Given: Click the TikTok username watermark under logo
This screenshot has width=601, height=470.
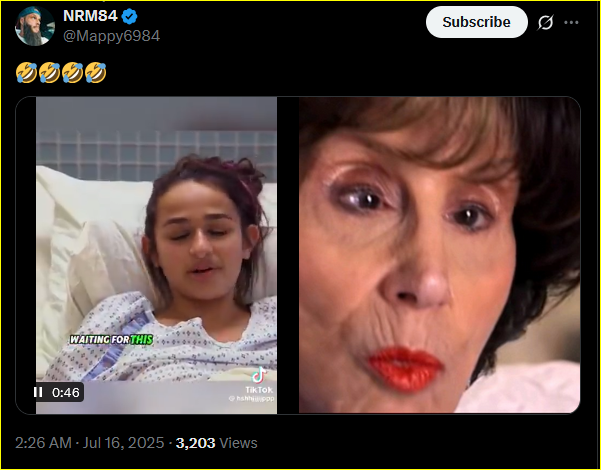Looking at the screenshot, I should tap(251, 399).
